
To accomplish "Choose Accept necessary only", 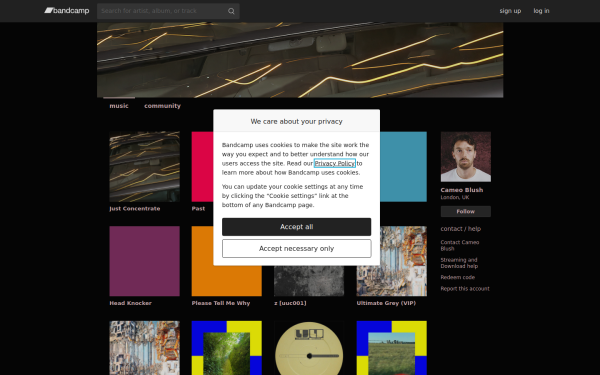I will point(297,249).
